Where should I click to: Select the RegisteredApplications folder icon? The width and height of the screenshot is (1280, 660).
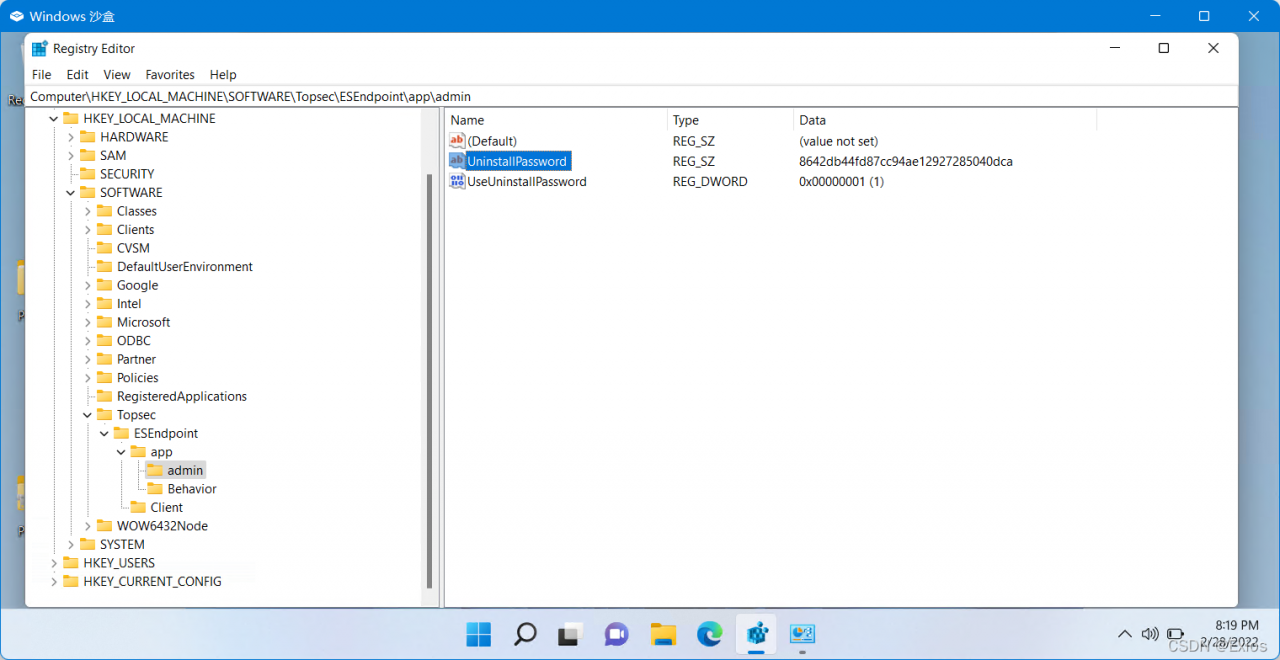coord(105,396)
